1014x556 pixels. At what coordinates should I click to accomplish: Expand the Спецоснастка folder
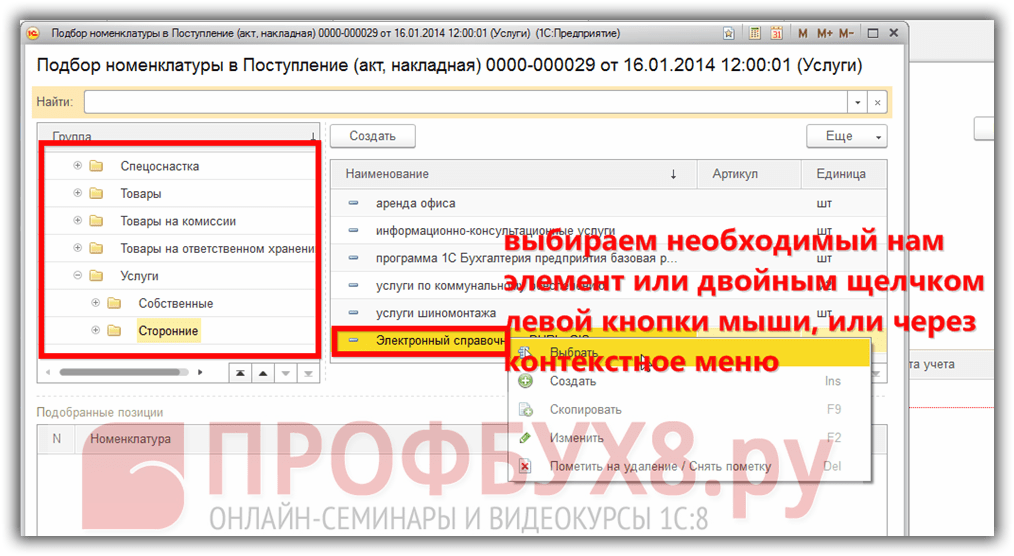point(78,166)
